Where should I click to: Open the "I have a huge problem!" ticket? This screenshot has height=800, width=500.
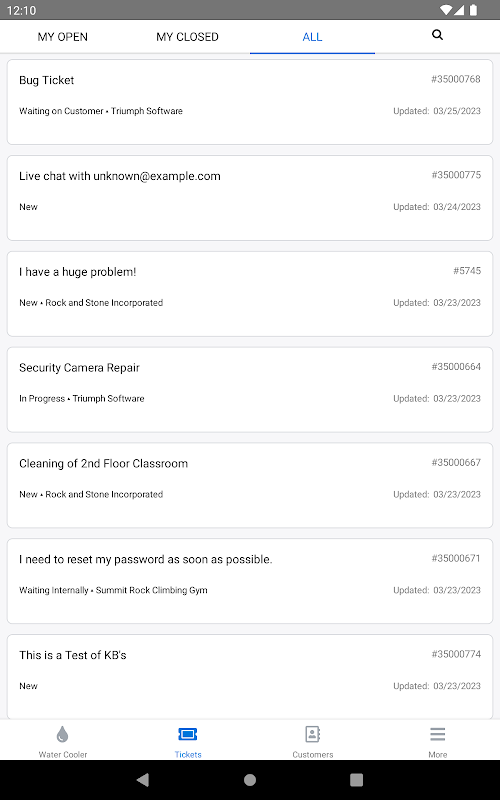click(x=250, y=294)
